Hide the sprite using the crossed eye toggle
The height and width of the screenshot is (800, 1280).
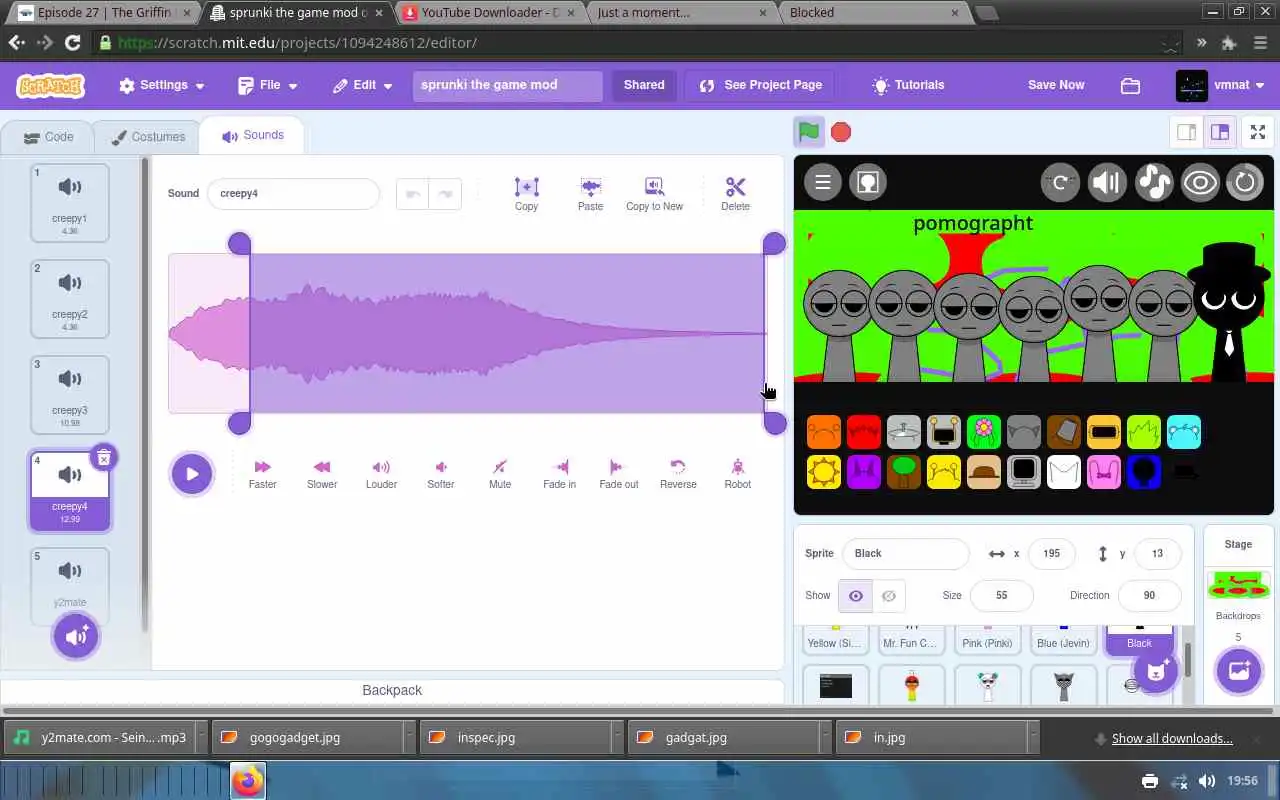(x=889, y=596)
